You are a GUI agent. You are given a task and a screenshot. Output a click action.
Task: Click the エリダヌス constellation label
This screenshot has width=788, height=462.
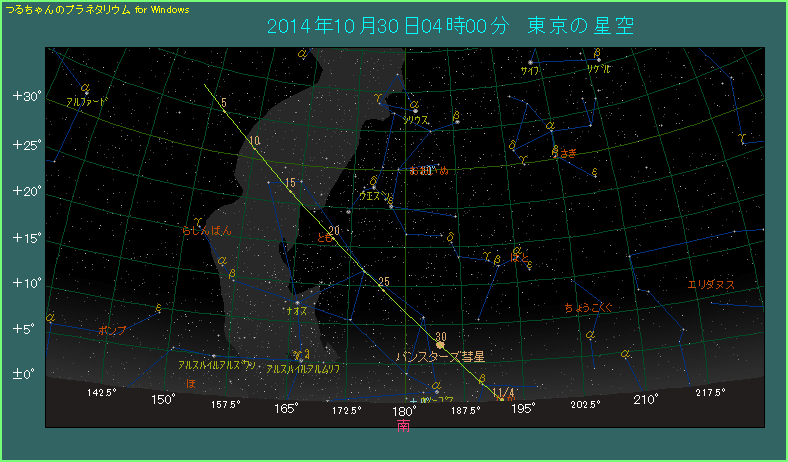pos(711,285)
